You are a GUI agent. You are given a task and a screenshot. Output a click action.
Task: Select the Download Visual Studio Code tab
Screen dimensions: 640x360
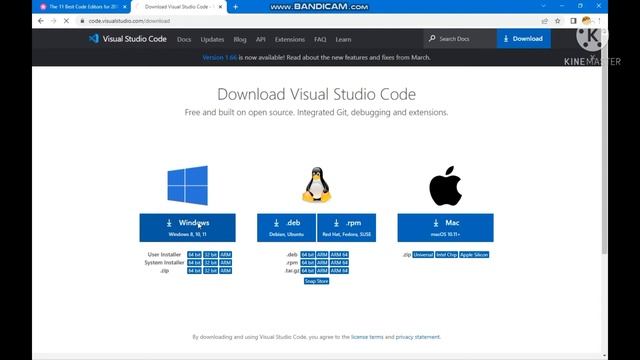(x=179, y=7)
